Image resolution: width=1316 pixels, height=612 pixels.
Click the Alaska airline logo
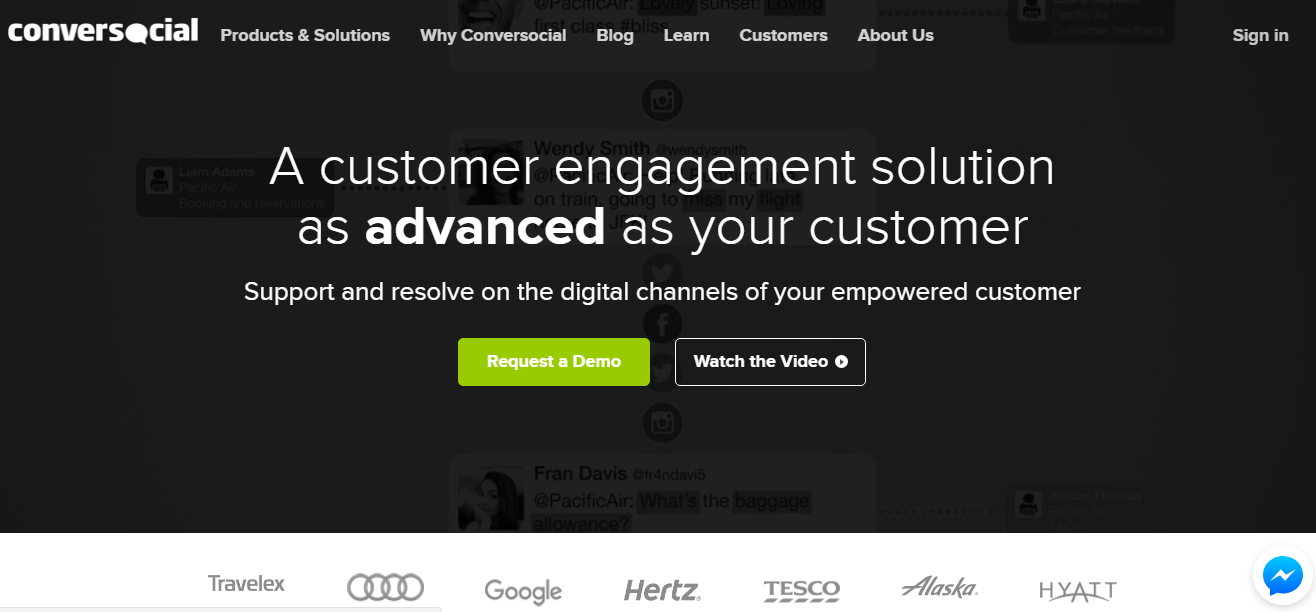(939, 587)
